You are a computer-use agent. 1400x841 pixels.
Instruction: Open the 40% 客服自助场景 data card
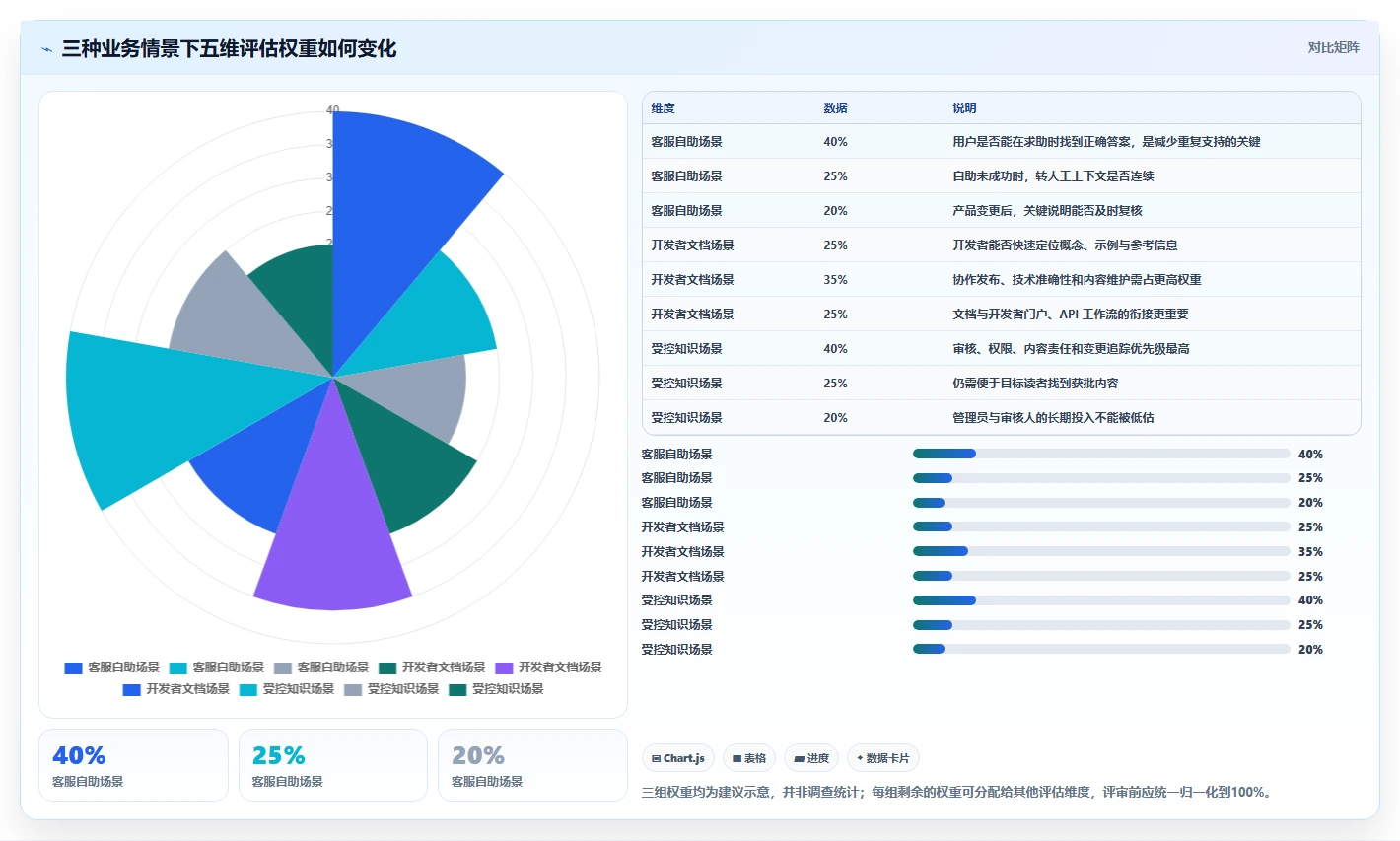coord(133,765)
